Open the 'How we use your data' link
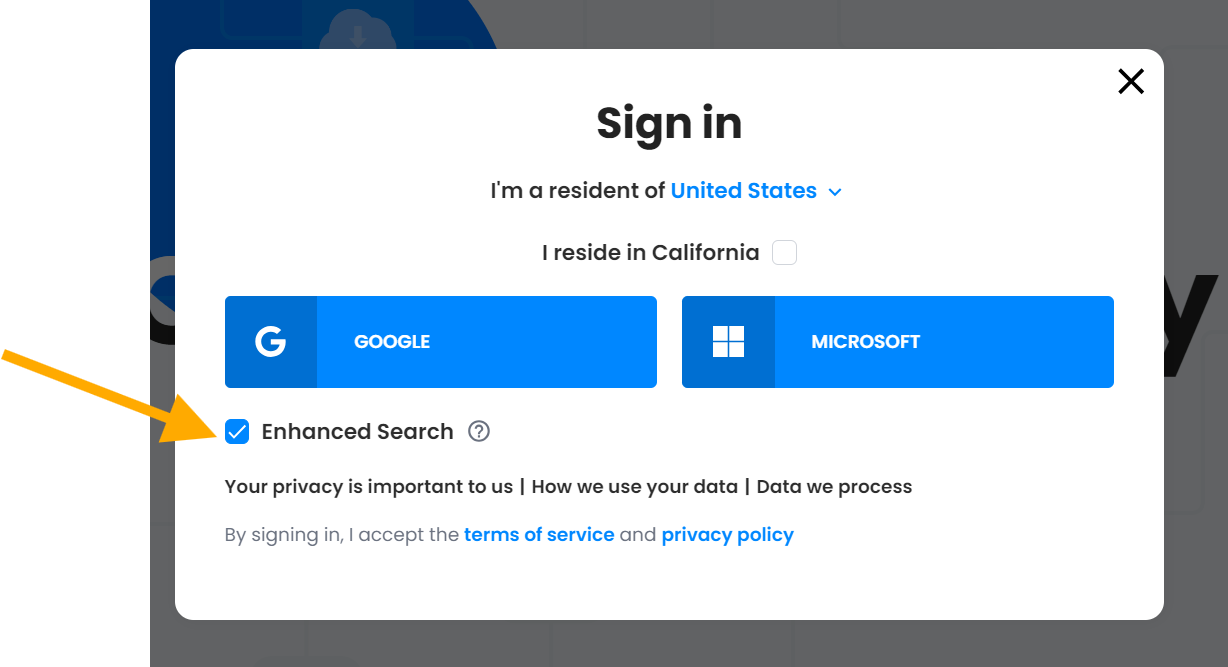This screenshot has height=667, width=1228. (635, 487)
